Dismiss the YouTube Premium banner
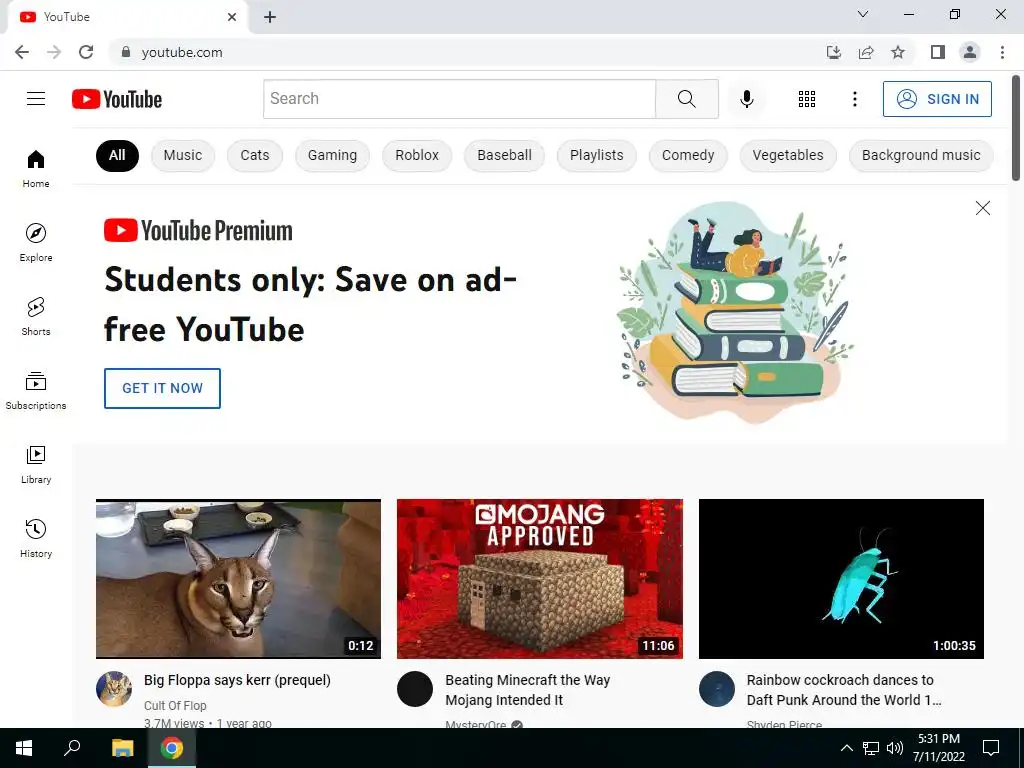 (982, 208)
